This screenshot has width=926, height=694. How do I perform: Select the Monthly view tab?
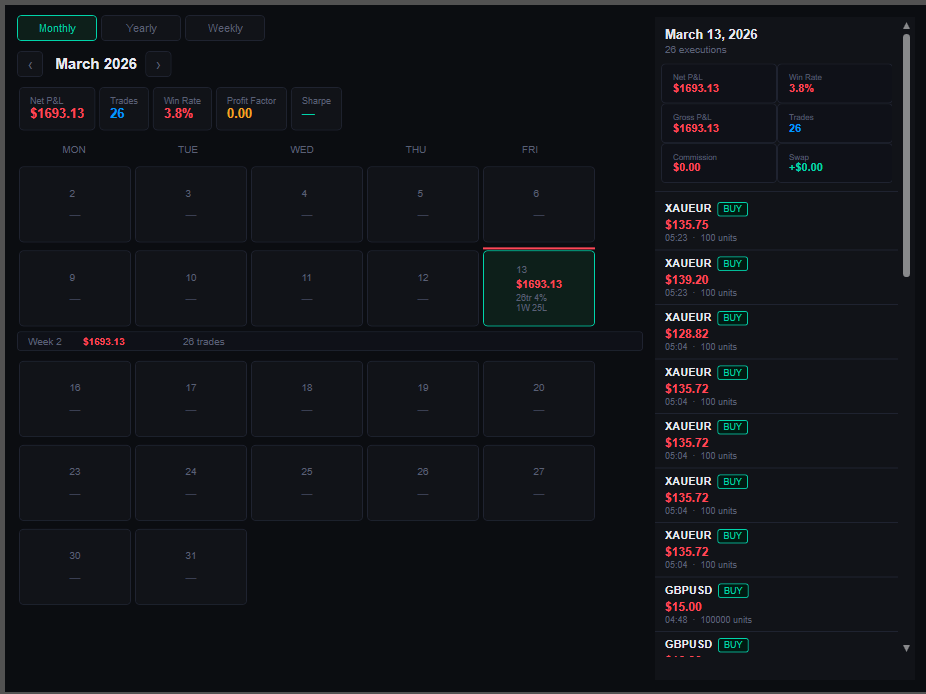pos(56,28)
